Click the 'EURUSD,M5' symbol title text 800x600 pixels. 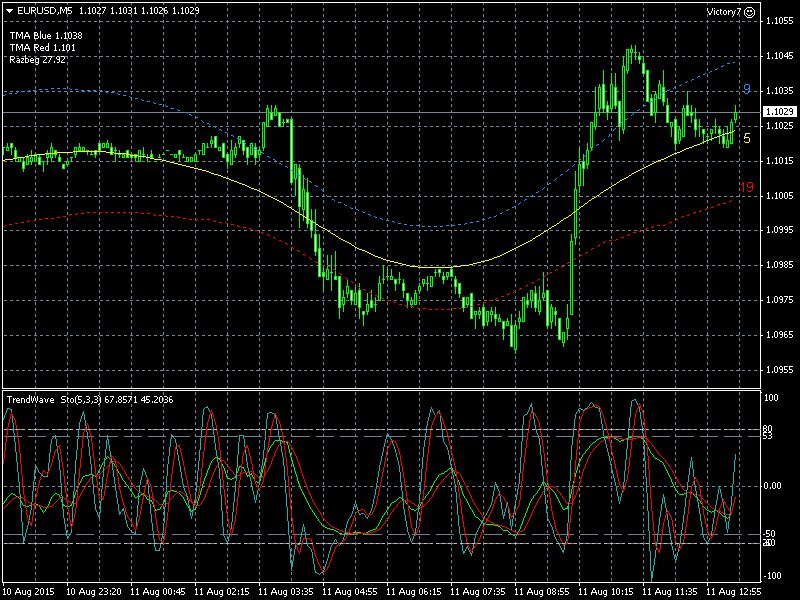pos(44,11)
